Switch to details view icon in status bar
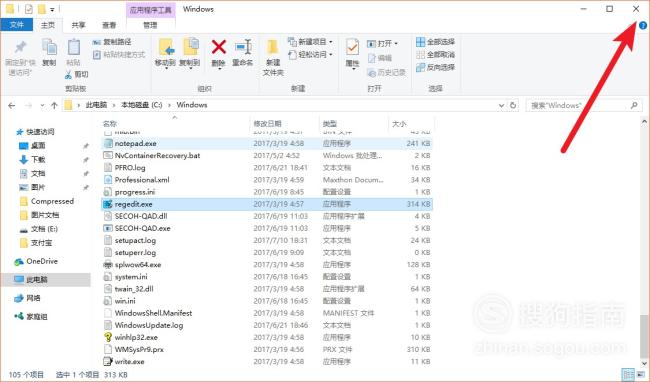Screen dimensions: 650x382 [628, 374]
